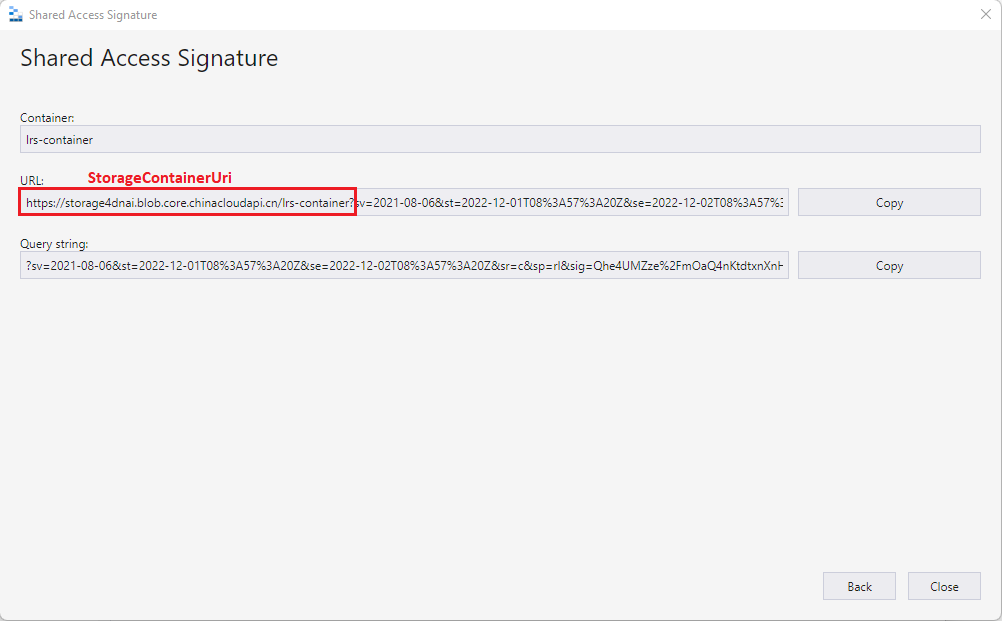The image size is (1002, 621).
Task: Close the dialog using the title bar X
Action: click(986, 14)
